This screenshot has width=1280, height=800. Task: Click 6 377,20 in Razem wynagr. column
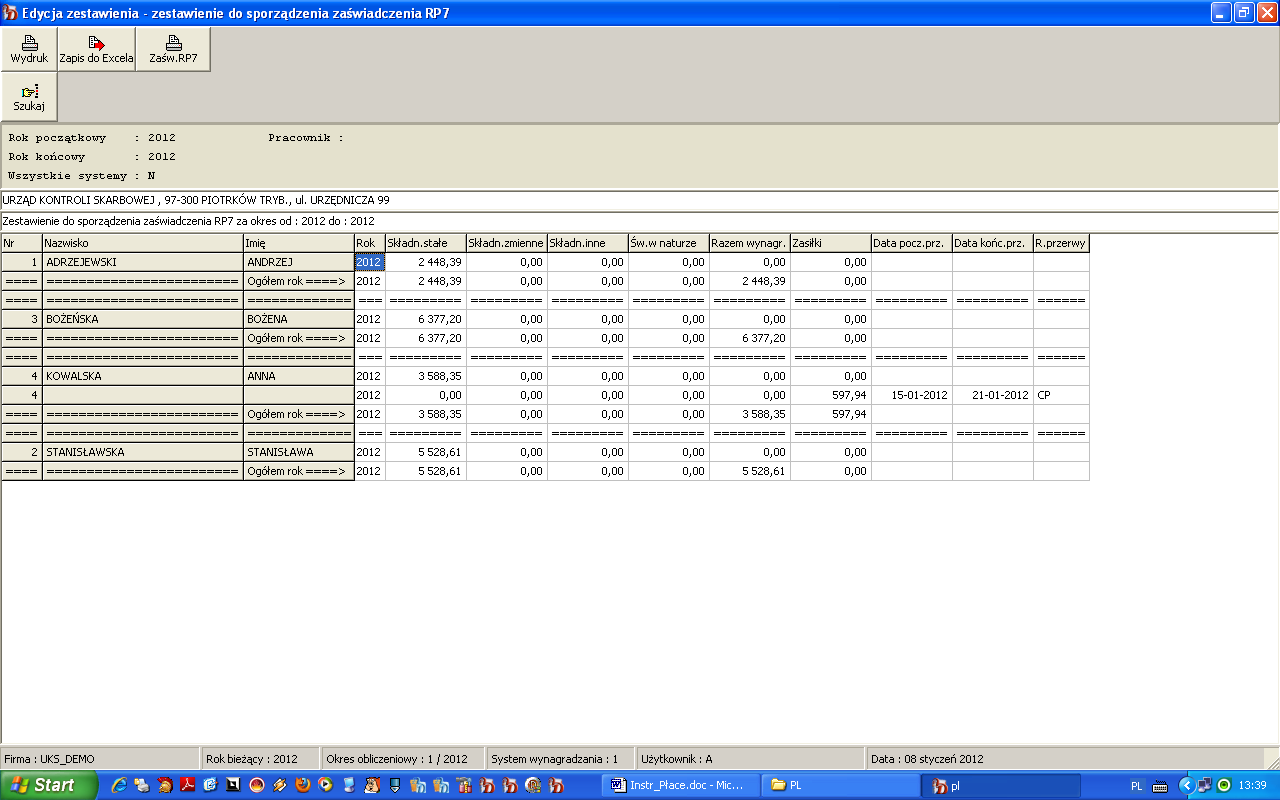coord(750,338)
